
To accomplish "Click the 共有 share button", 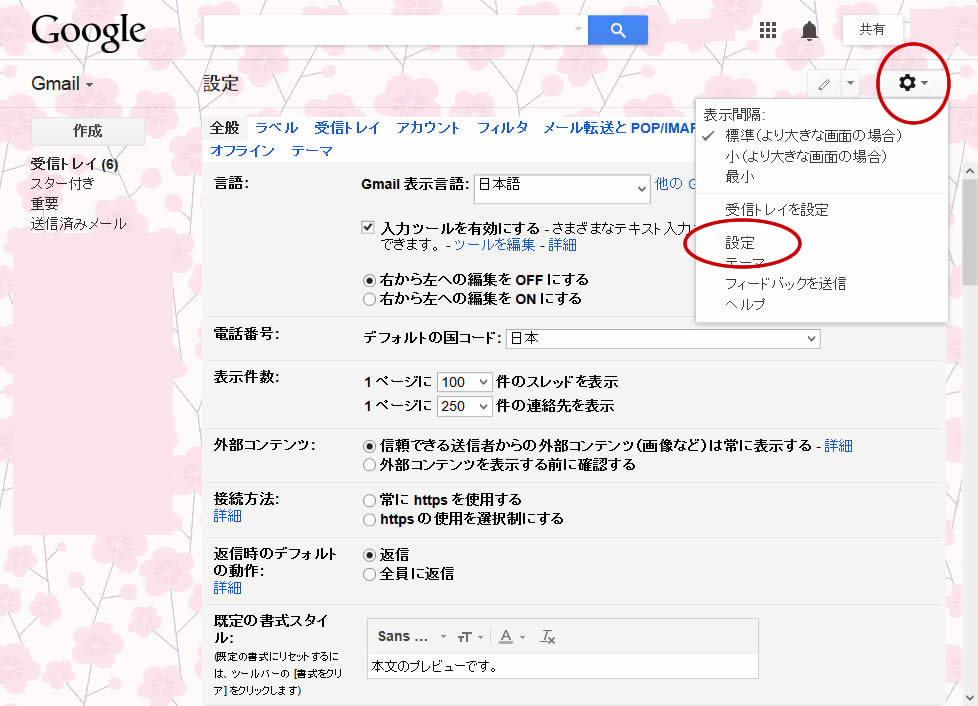I will pyautogui.click(x=872, y=29).
